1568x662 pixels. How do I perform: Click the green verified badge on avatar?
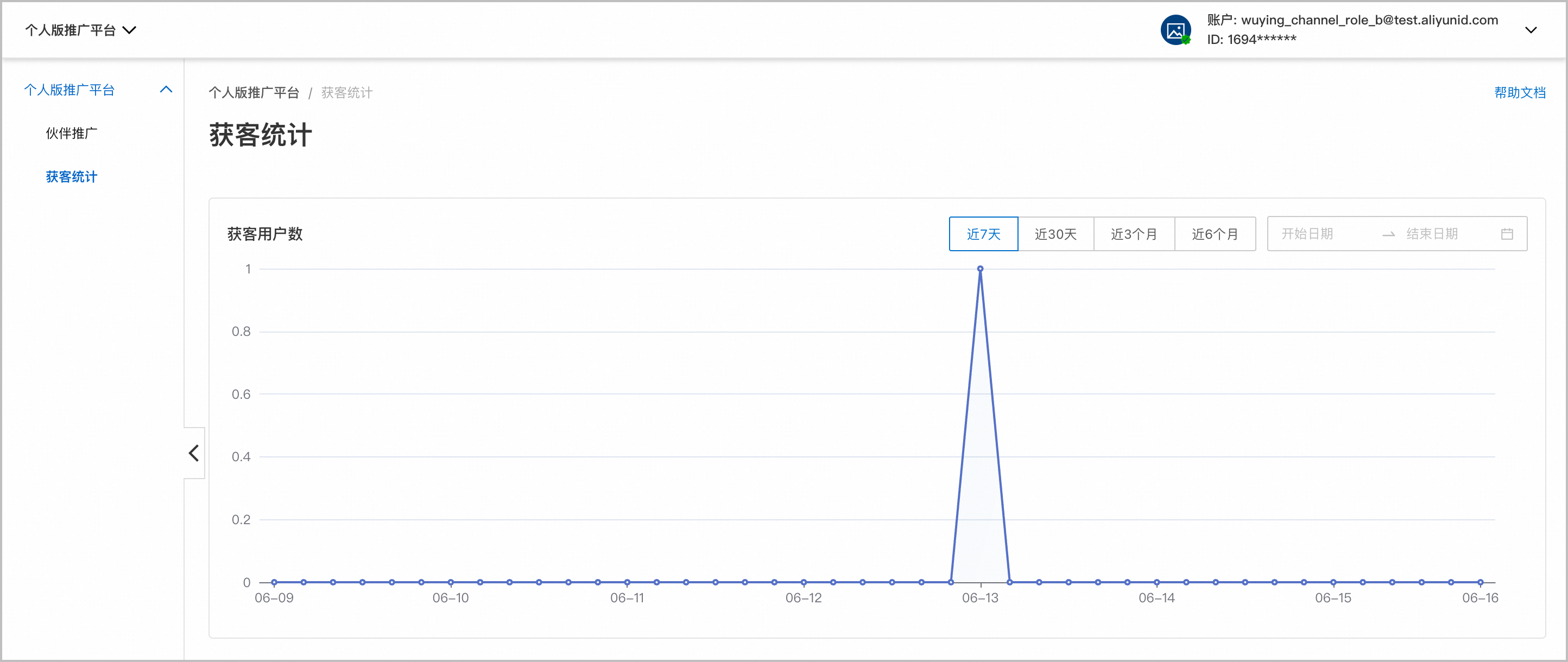coord(1185,40)
